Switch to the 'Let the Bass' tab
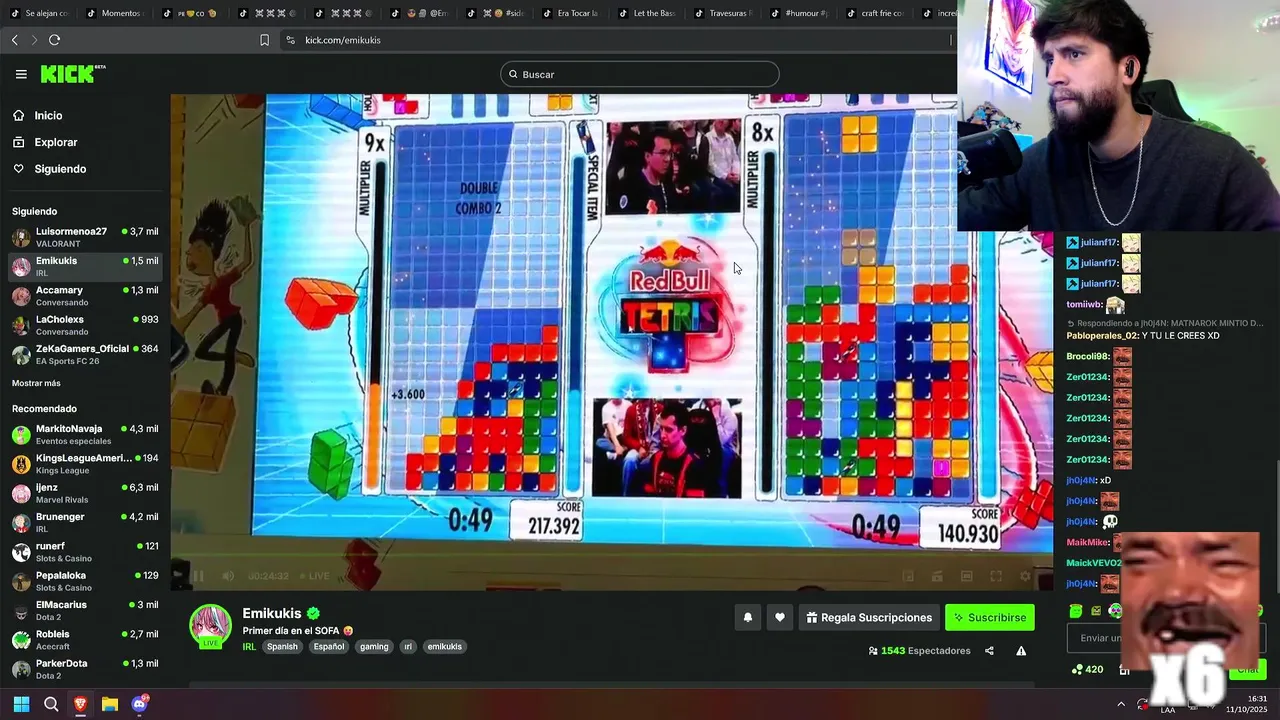This screenshot has width=1280, height=720. point(647,13)
